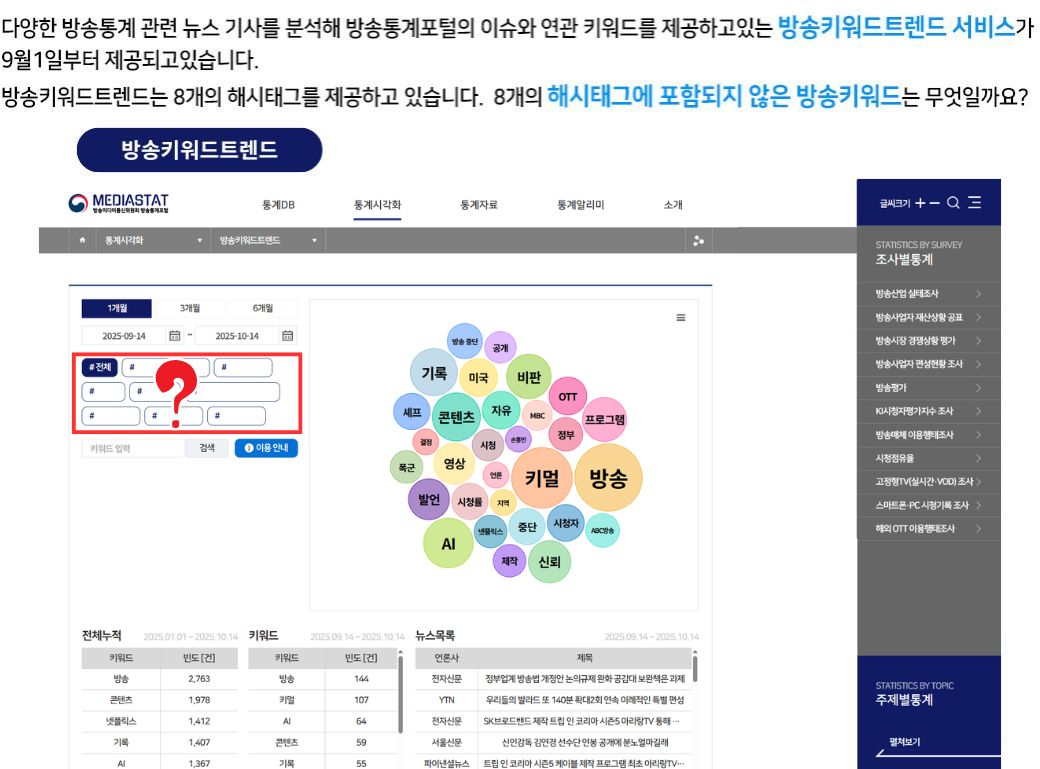The width and height of the screenshot is (1040, 769).
Task: Click the 키멀 keyword bubble
Action: click(x=547, y=478)
